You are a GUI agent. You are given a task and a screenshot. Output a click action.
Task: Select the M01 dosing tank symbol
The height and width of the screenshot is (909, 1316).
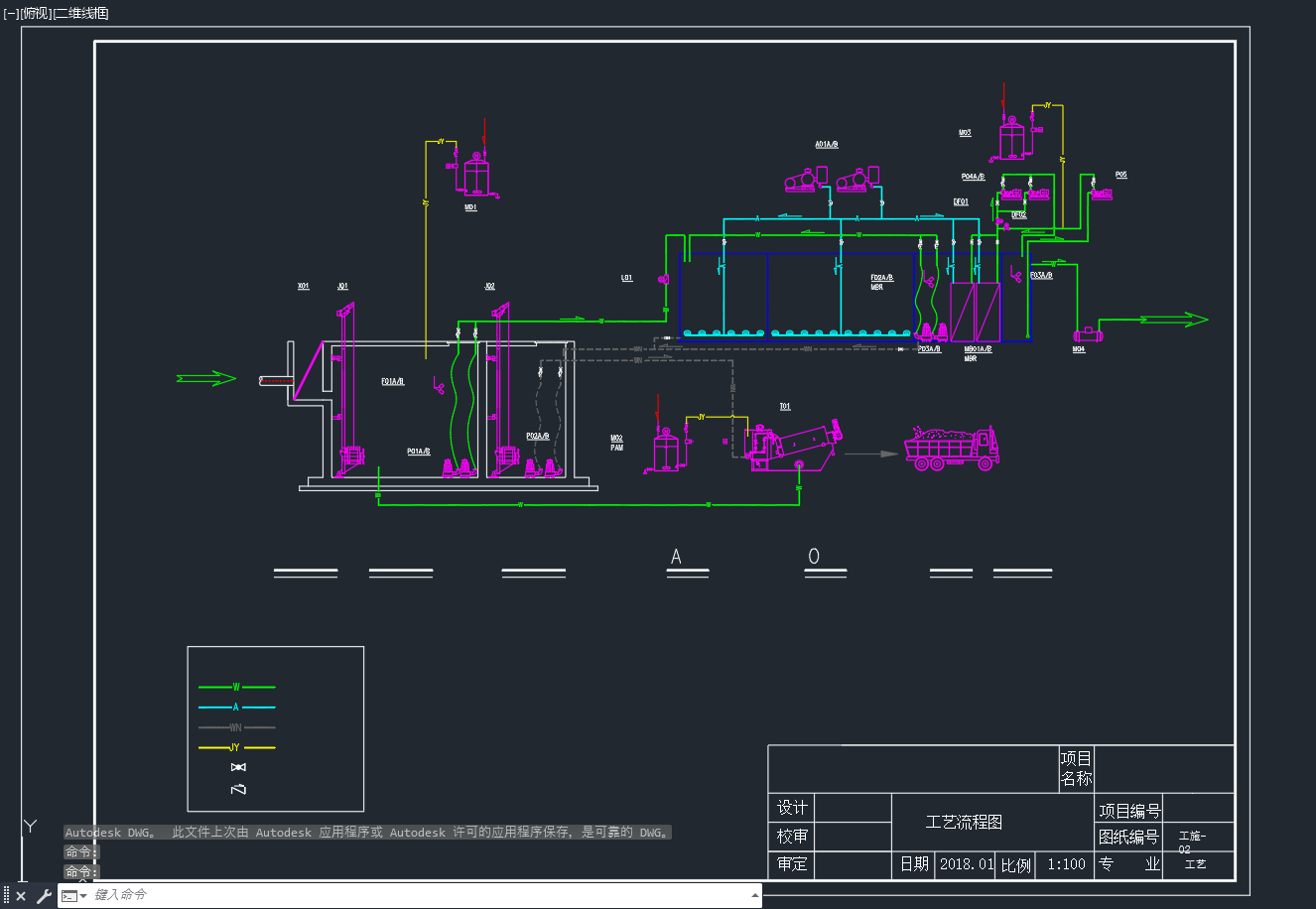[476, 174]
